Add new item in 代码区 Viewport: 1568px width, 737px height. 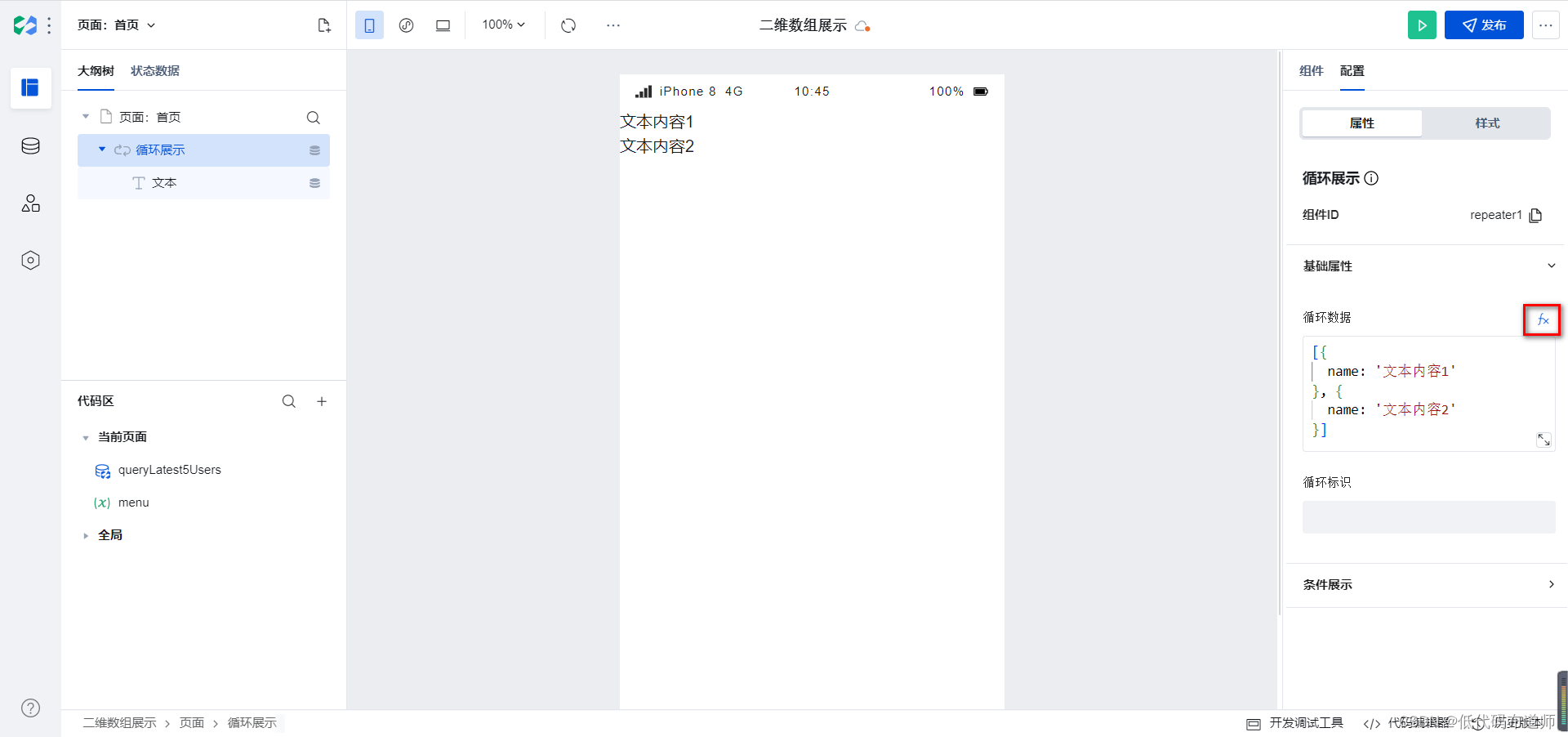pyautogui.click(x=322, y=401)
